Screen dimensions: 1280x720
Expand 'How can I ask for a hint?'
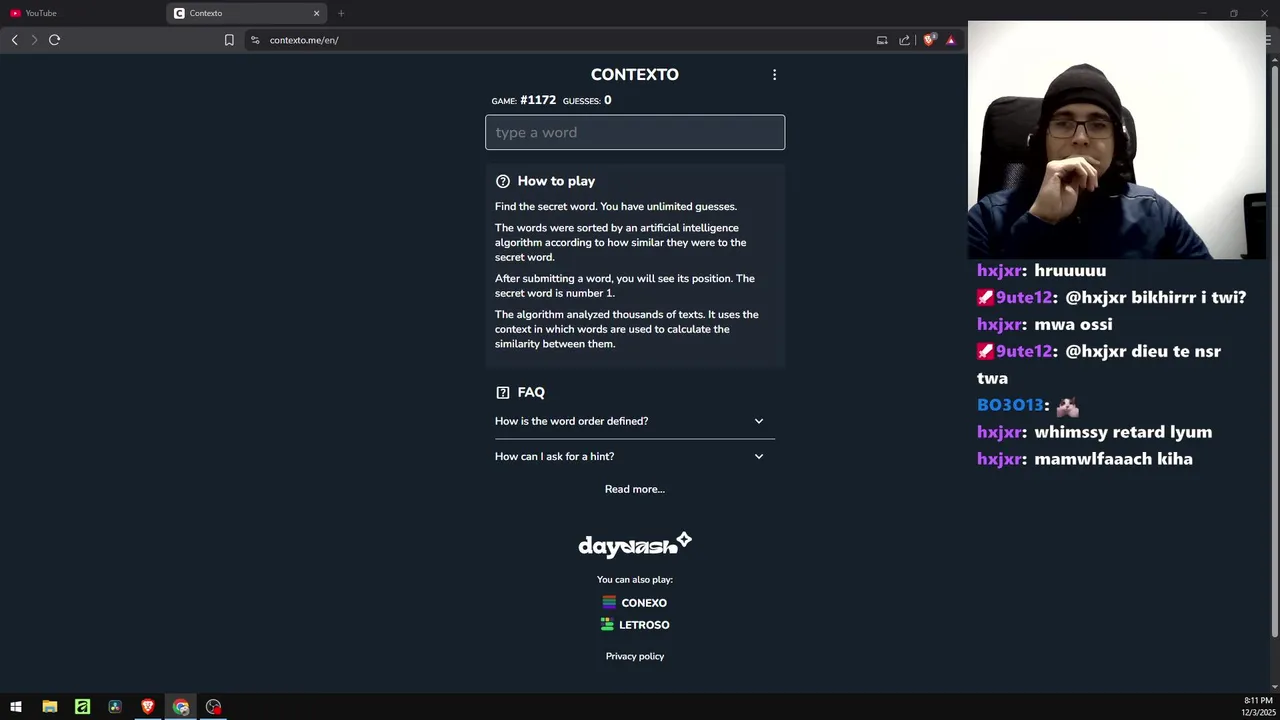(x=635, y=456)
